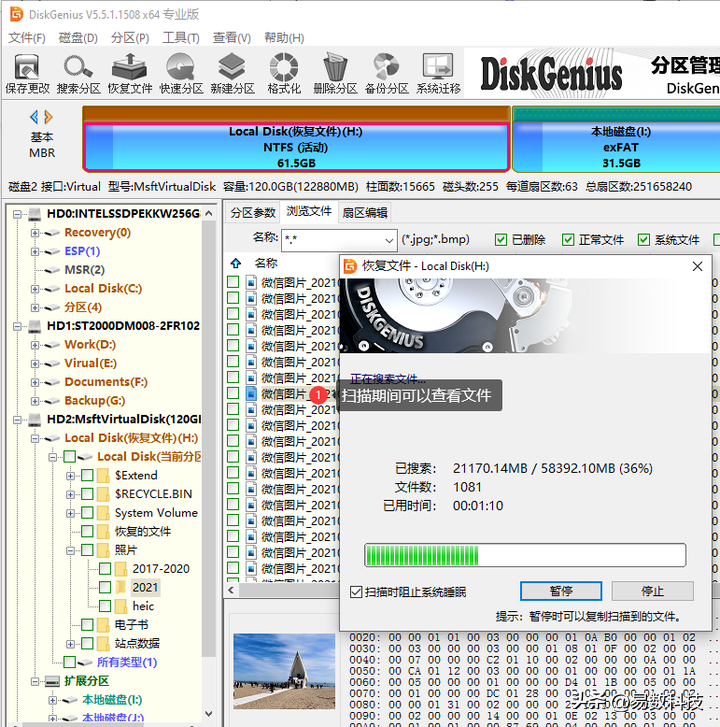
Task: Check the 恢复的文件 folder checkbox
Action: click(87, 531)
